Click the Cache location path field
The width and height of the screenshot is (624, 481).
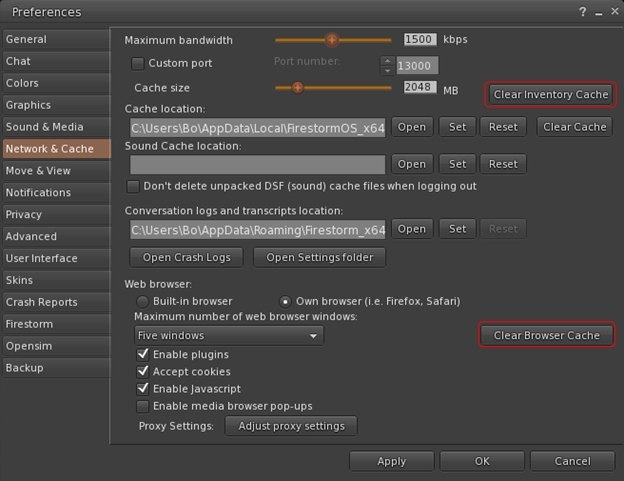click(x=257, y=128)
